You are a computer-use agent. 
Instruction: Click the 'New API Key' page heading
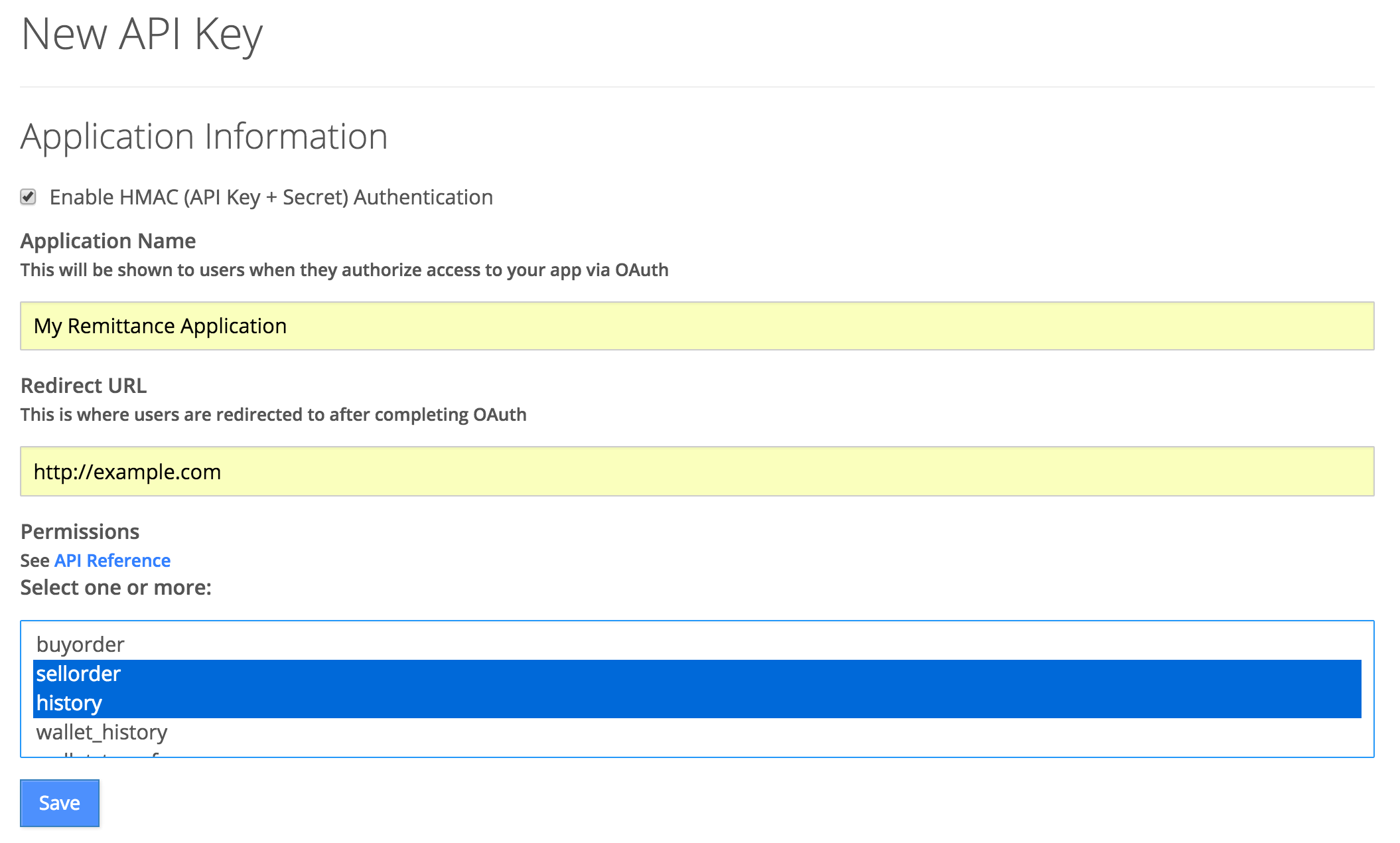click(142, 35)
